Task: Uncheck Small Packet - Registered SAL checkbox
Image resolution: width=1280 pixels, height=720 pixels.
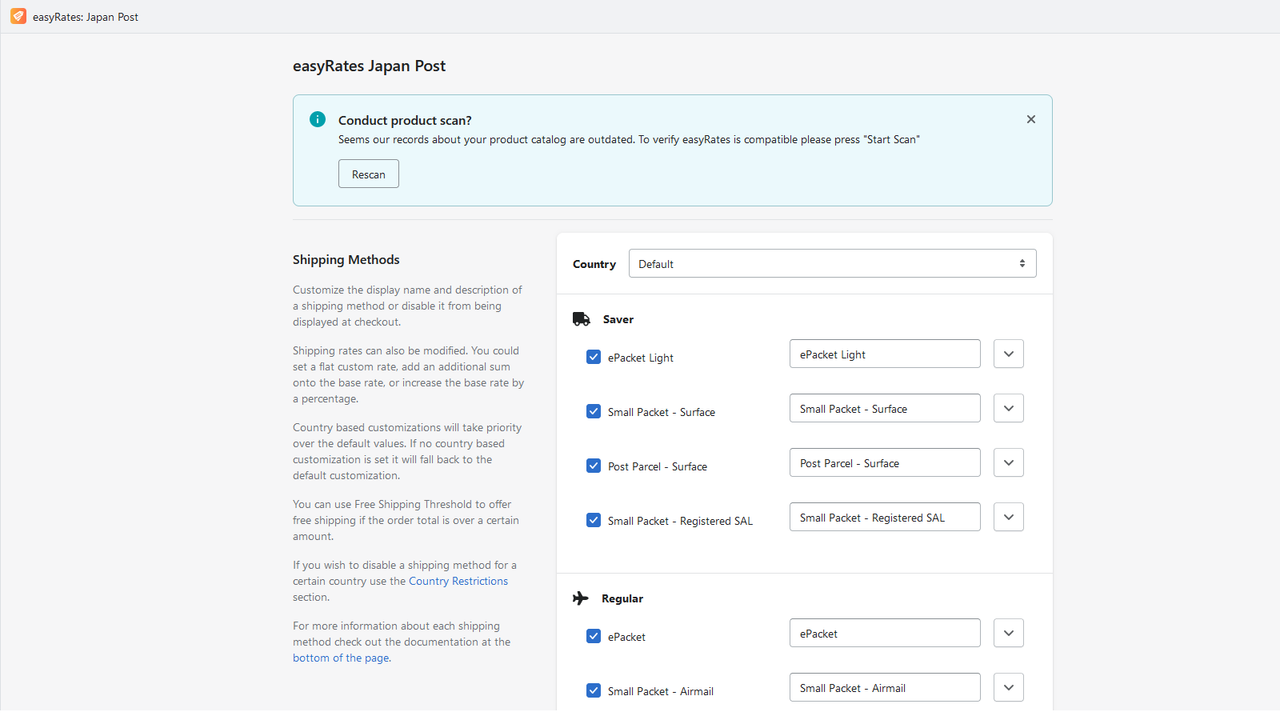Action: click(593, 520)
